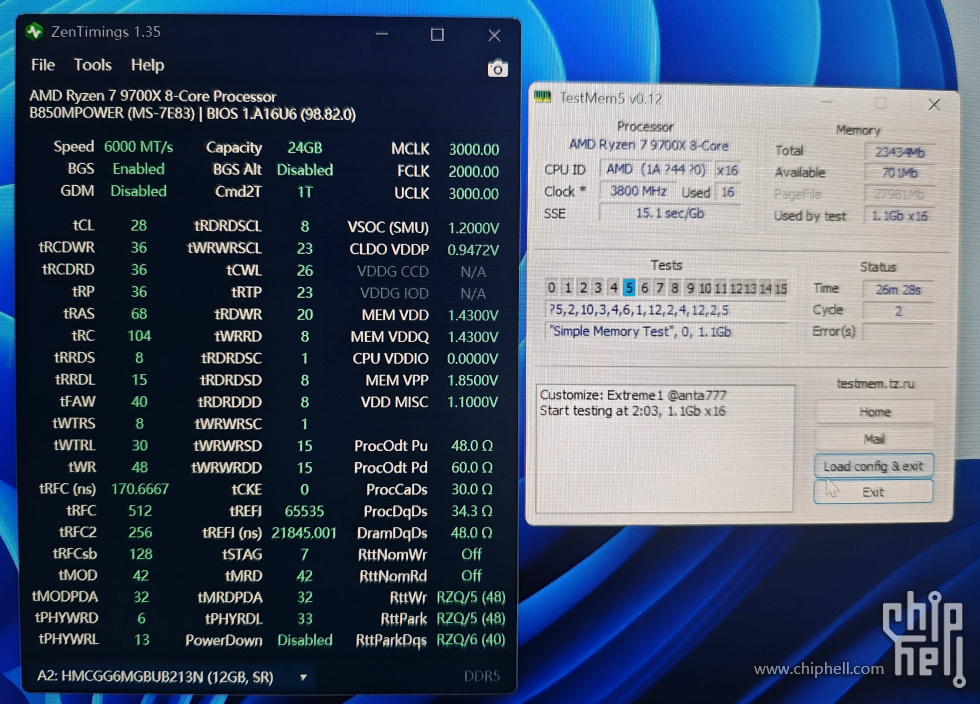This screenshot has height=704, width=980.
Task: Open the File menu in ZenTimings
Action: (43, 65)
